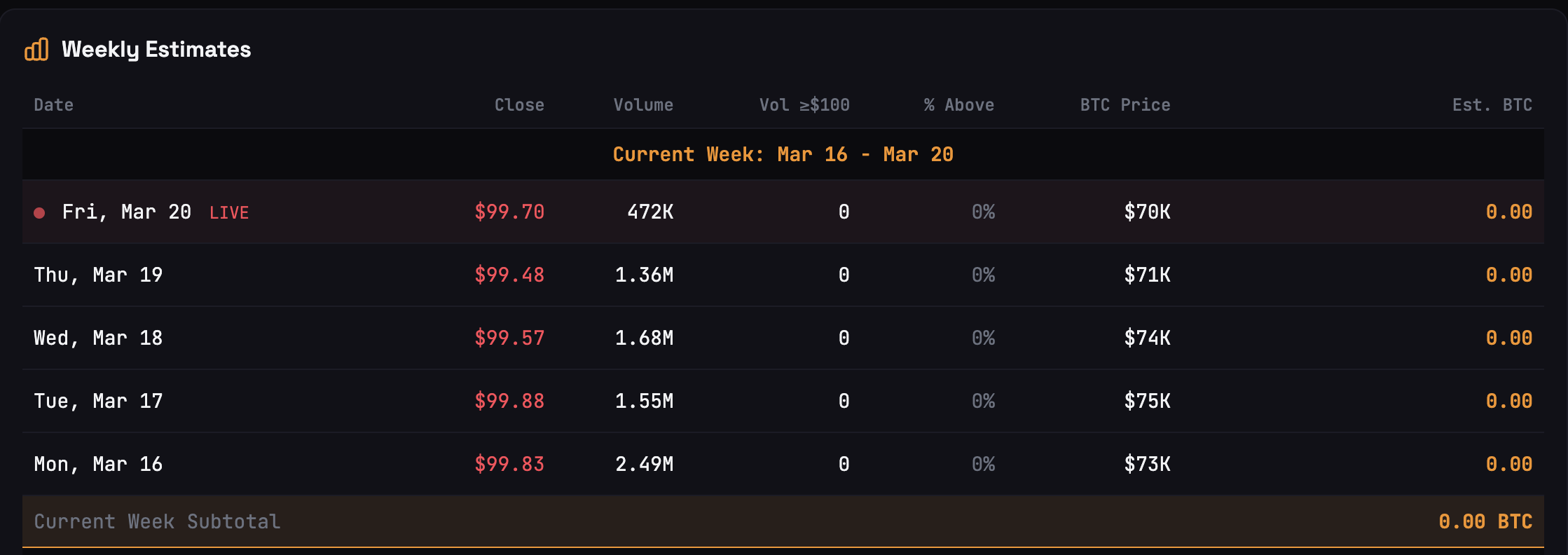Click the LIVE badge on Friday row
This screenshot has width=1568, height=555.
229,213
